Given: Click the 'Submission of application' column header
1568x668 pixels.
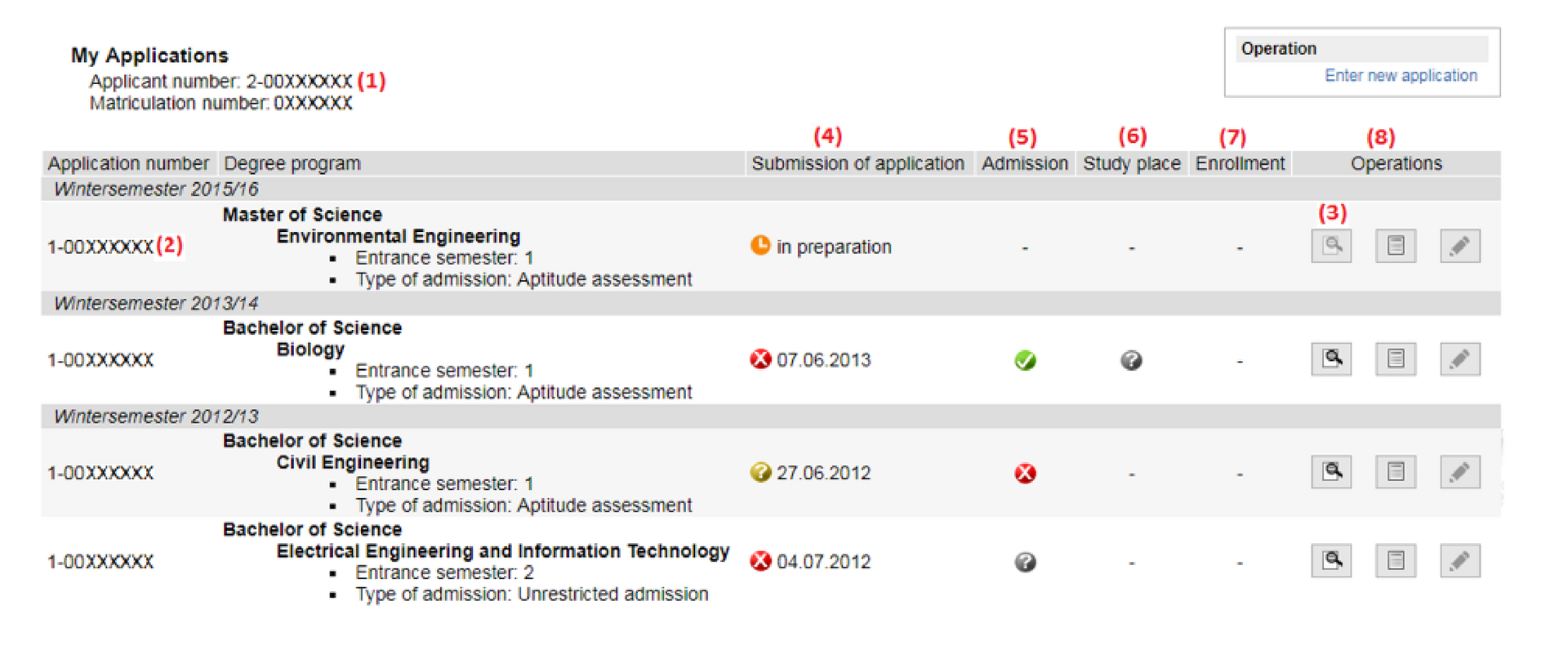Looking at the screenshot, I should (x=857, y=163).
